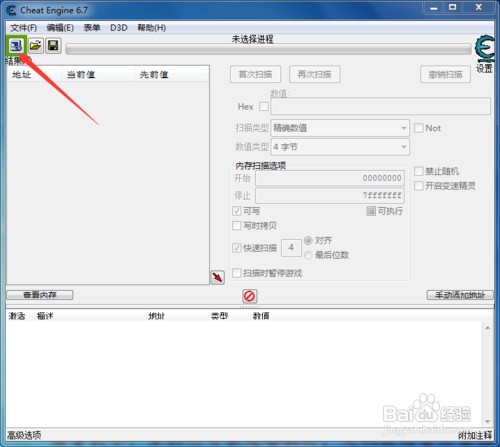Click the 首次扫描 button
The image size is (500, 447).
[255, 74]
